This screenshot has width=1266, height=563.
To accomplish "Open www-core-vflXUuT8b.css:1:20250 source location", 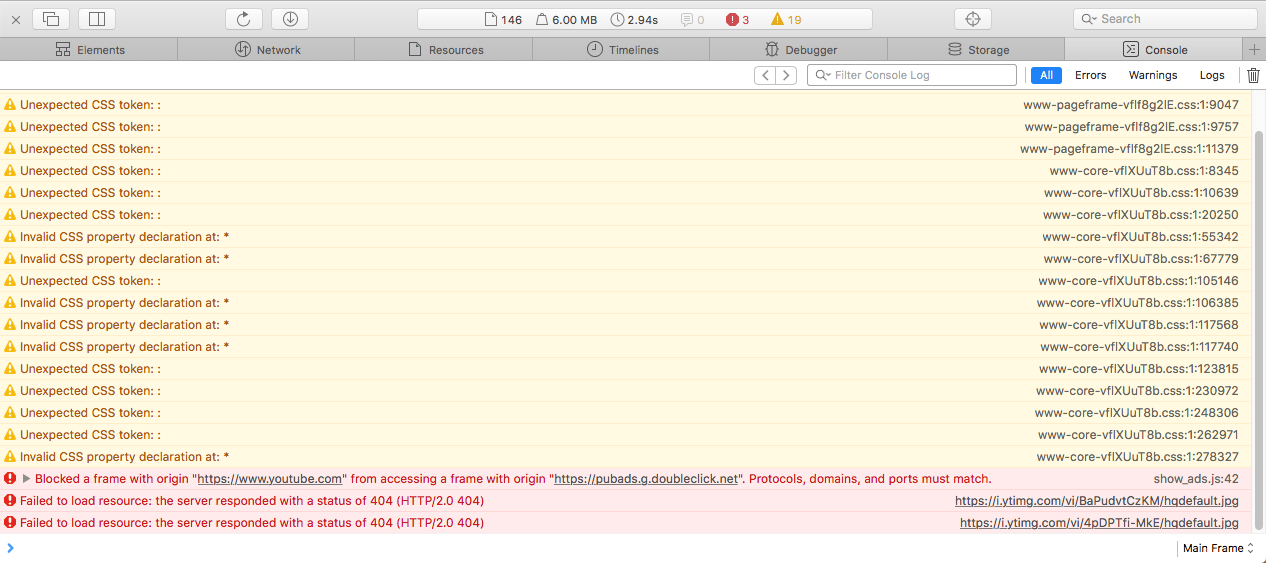I will pyautogui.click(x=1141, y=215).
